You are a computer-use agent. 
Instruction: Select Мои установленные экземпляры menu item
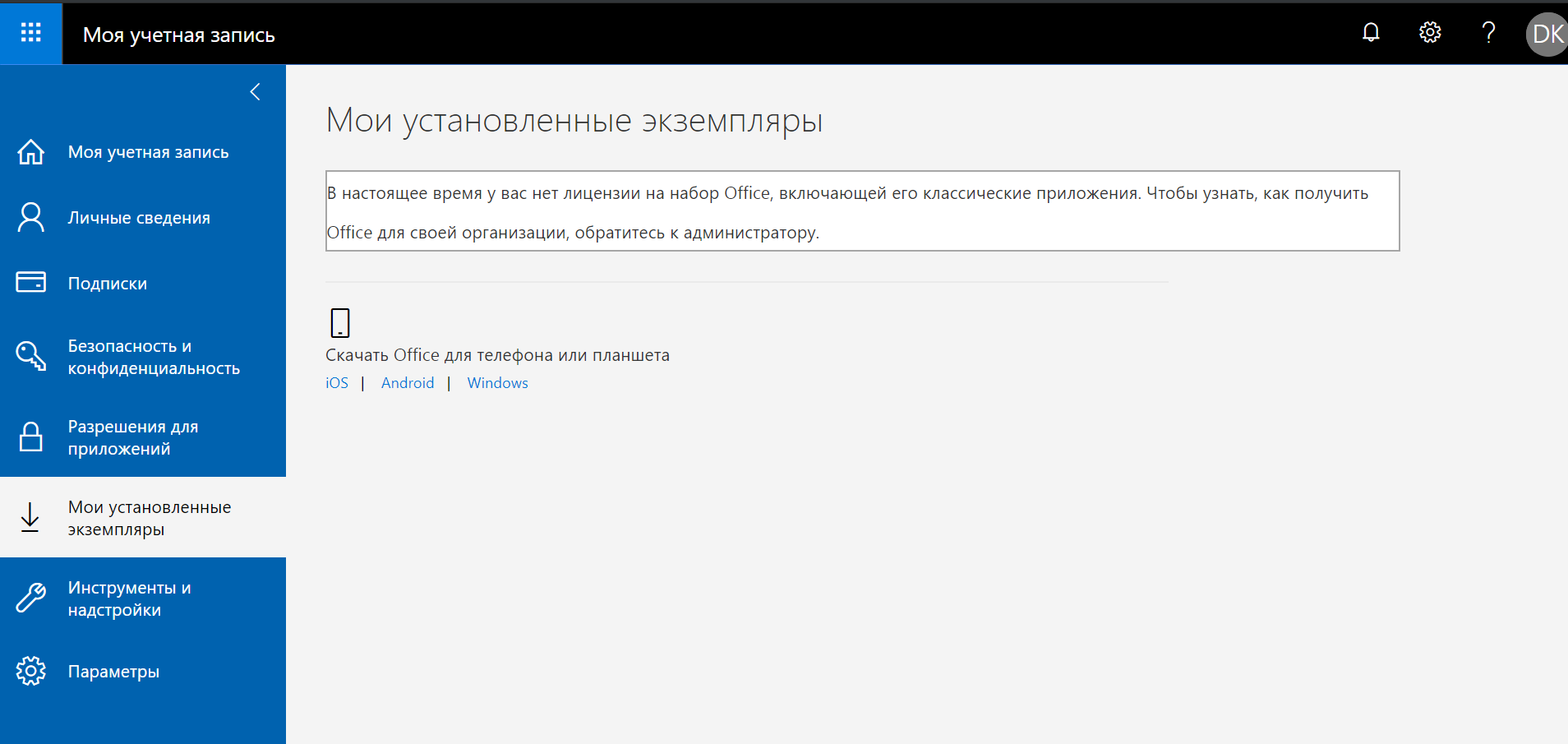click(143, 517)
